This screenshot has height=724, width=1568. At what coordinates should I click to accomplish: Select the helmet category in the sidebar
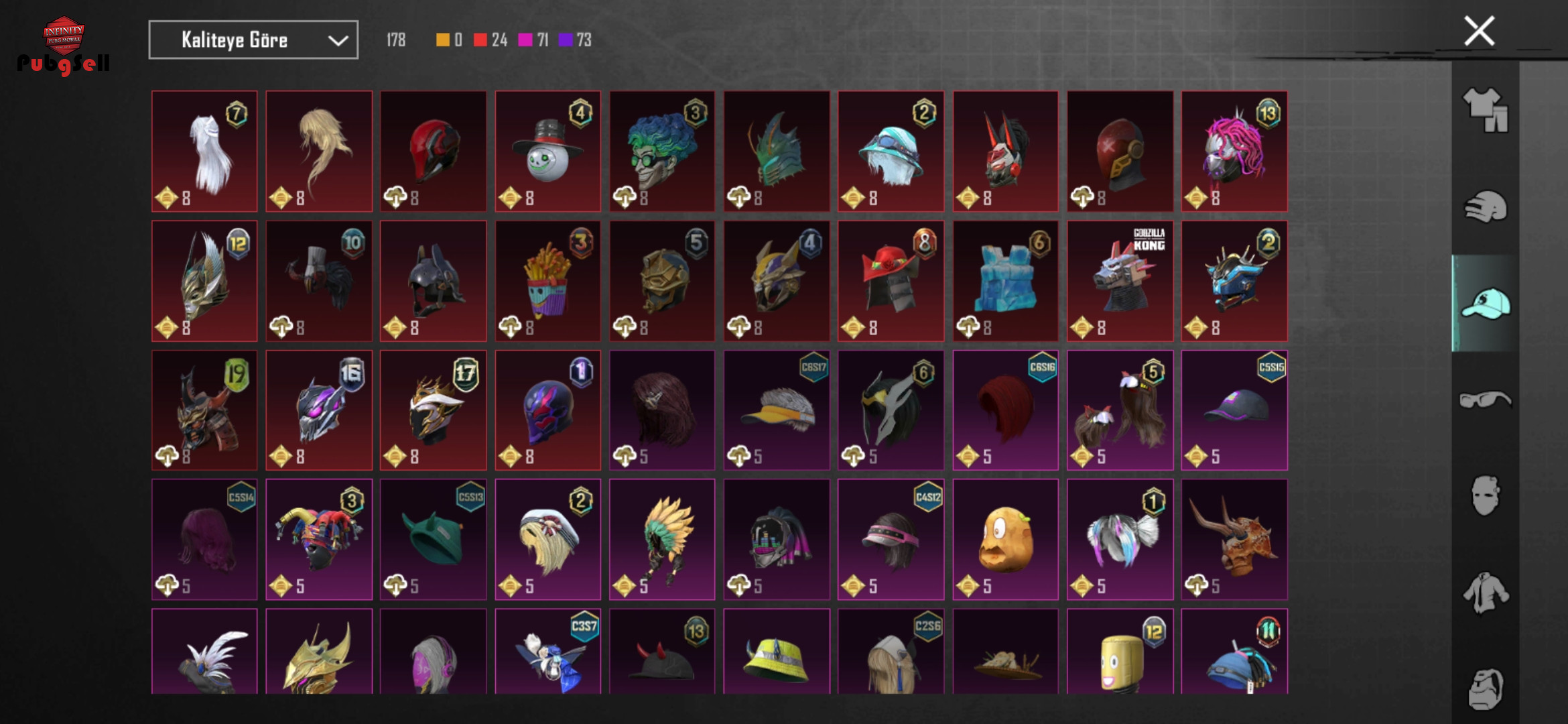1485,206
